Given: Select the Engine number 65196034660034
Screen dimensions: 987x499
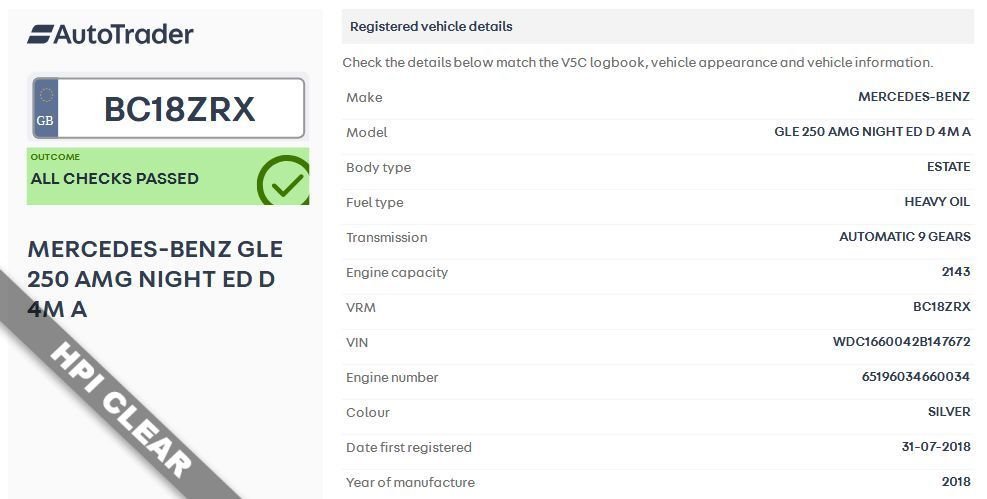Looking at the screenshot, I should point(915,377).
